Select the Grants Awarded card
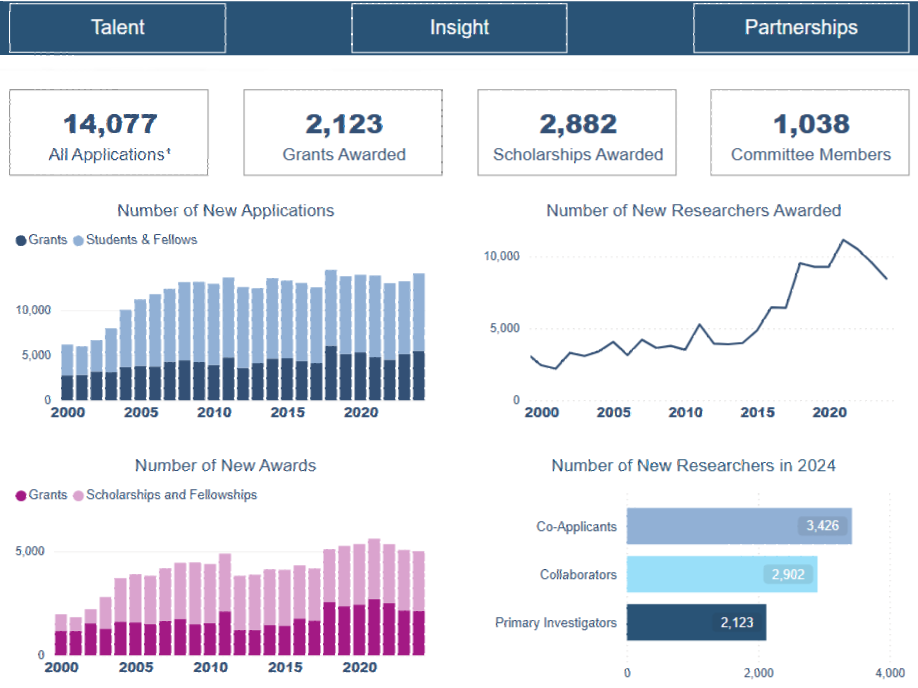 click(343, 133)
